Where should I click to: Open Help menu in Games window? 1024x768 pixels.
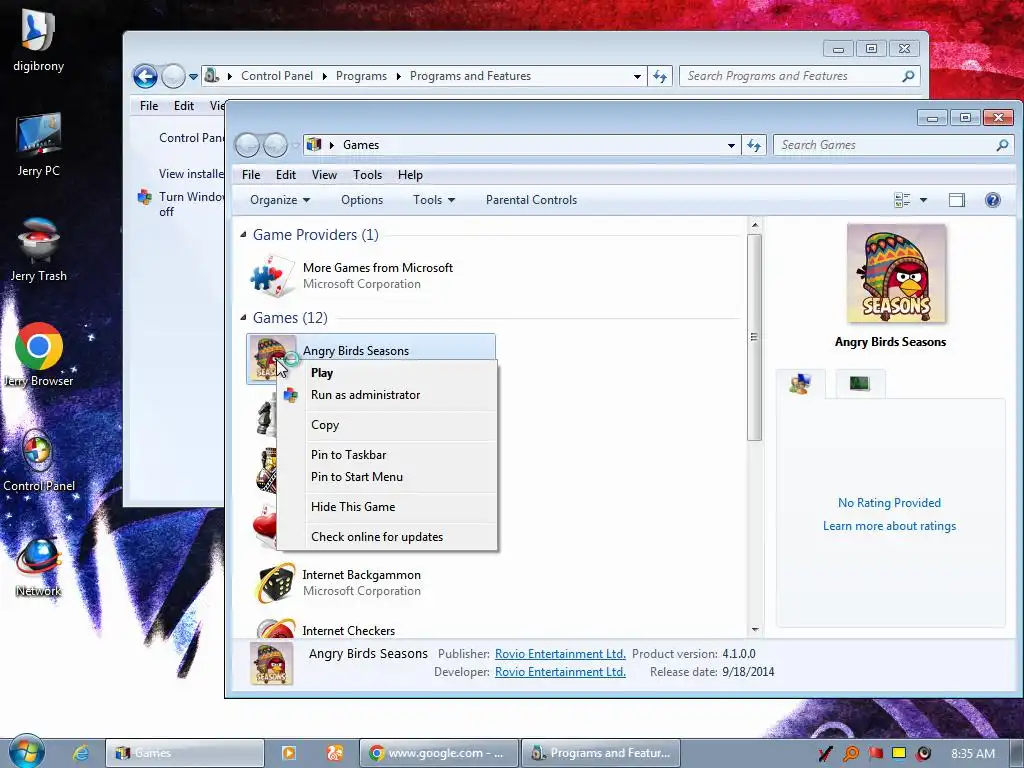click(x=410, y=175)
